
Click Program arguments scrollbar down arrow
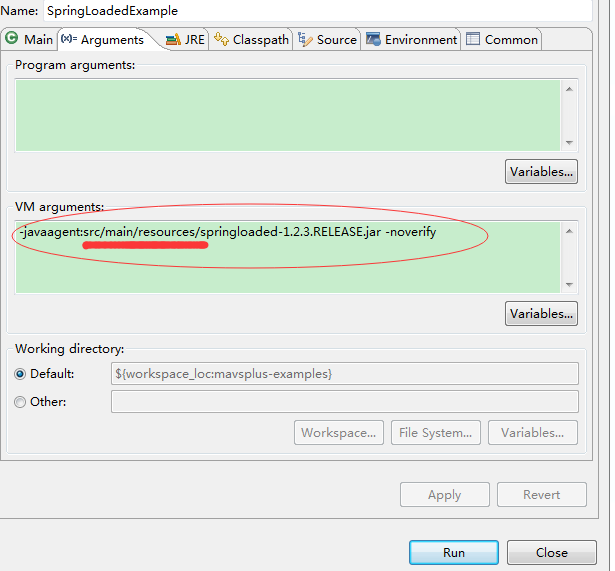570,143
